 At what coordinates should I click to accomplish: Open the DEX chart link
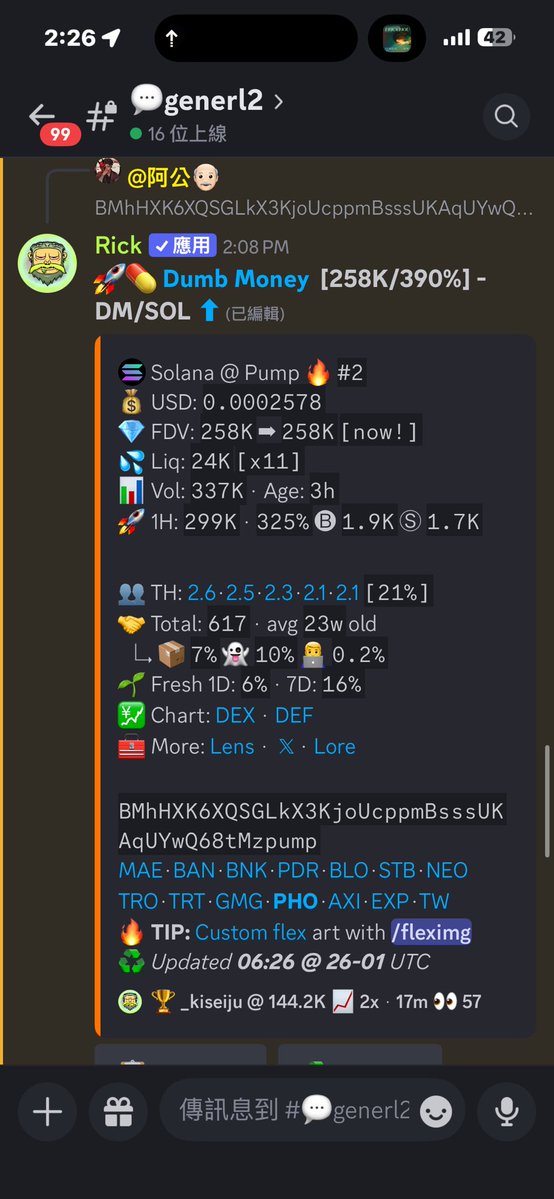point(235,715)
